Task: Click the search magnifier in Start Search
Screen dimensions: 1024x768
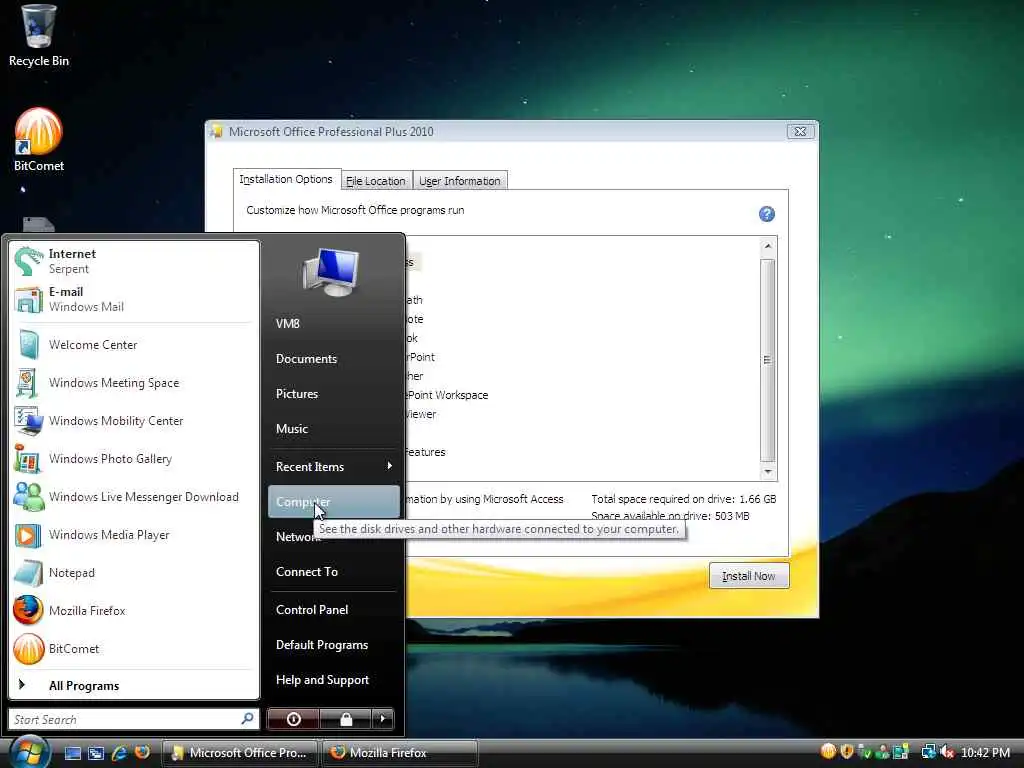Action: point(248,719)
